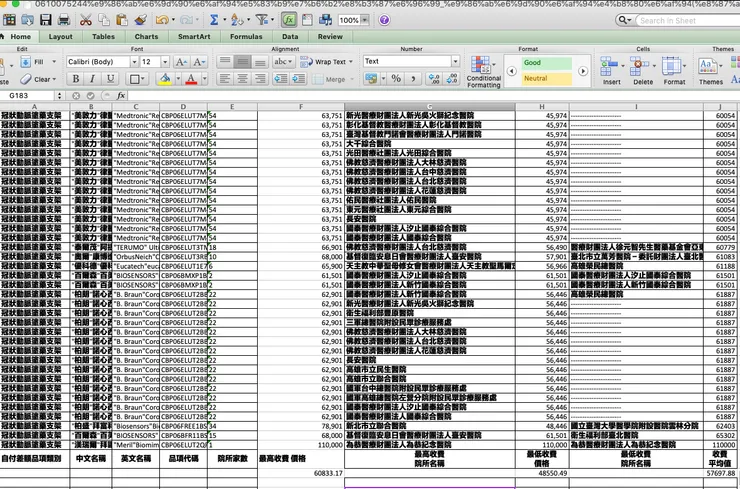740x489 pixels.
Task: Show next cell styles with right arrow
Action: [x=583, y=71]
